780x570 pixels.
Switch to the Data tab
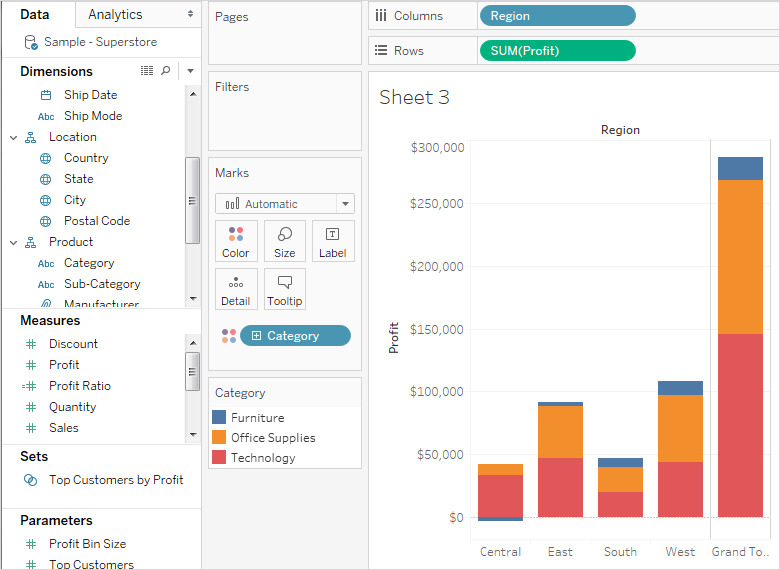(x=34, y=14)
